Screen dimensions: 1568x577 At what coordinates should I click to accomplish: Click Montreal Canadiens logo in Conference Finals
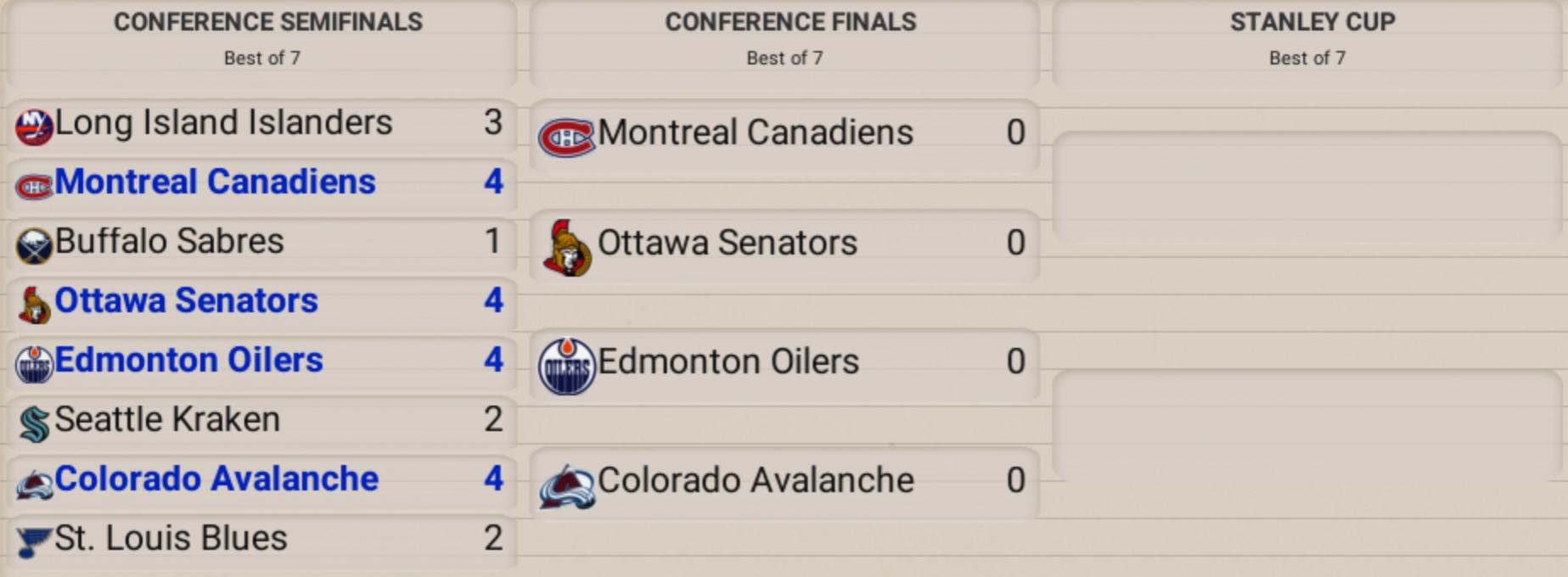coord(566,137)
